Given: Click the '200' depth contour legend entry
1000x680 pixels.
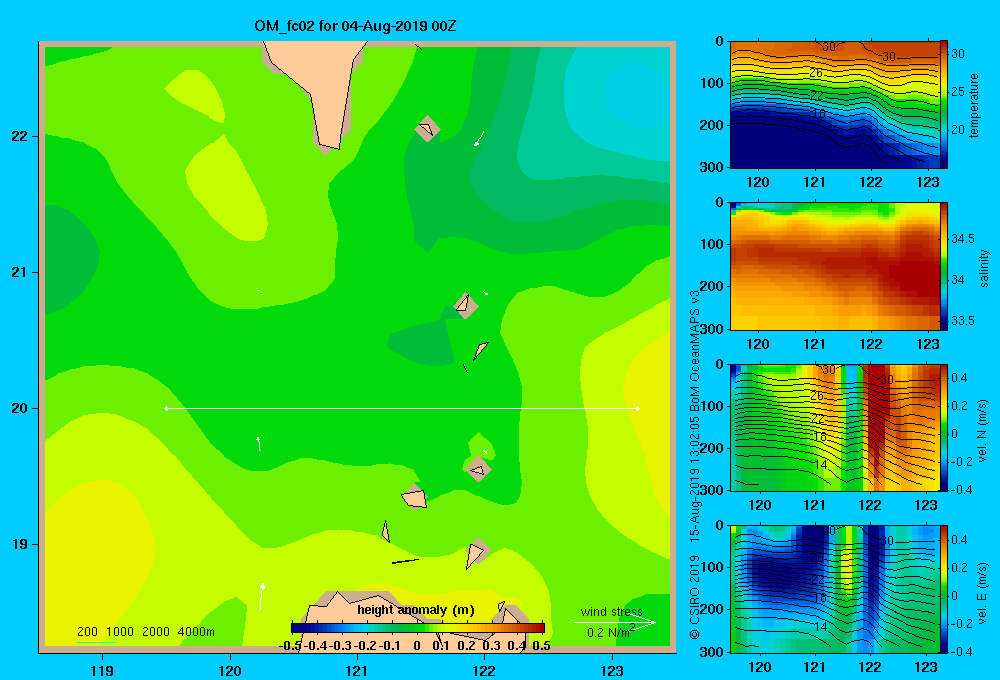Looking at the screenshot, I should click(x=87, y=632).
